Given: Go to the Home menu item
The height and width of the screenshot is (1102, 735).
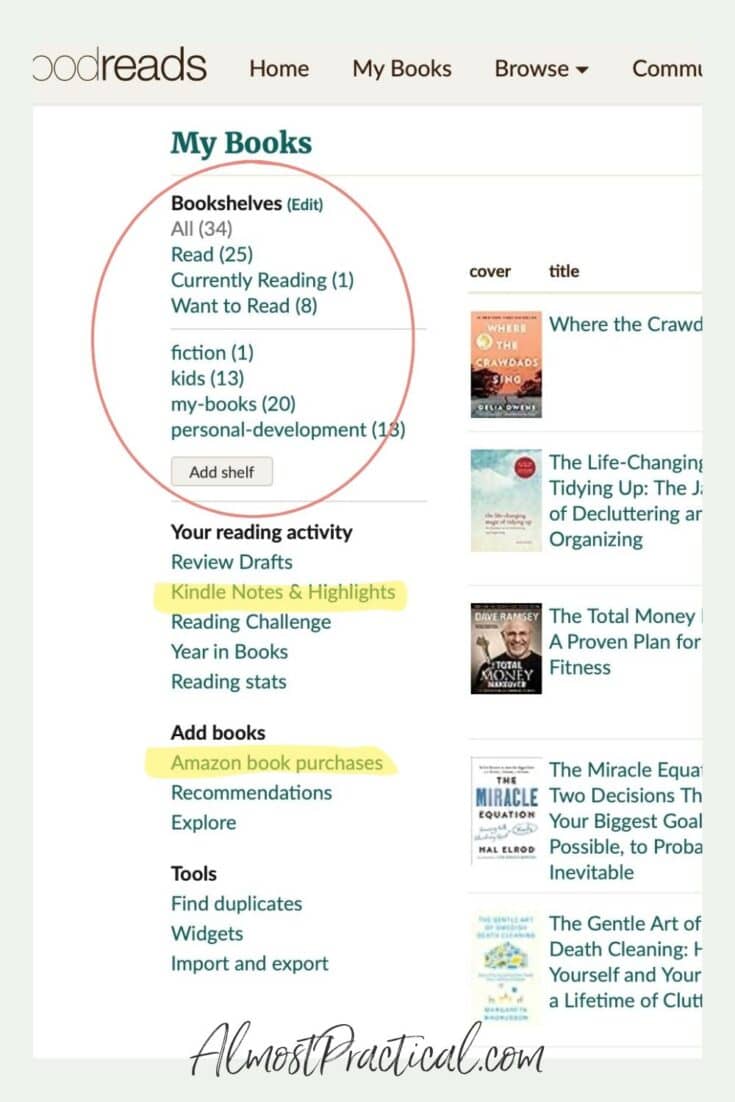Looking at the screenshot, I should pyautogui.click(x=279, y=69).
